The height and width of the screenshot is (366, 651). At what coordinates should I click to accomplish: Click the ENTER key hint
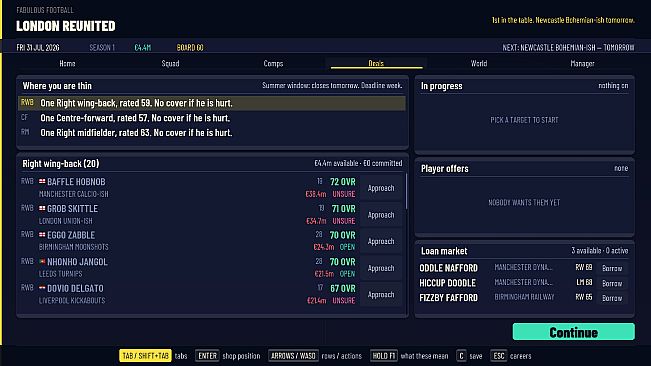pos(207,356)
